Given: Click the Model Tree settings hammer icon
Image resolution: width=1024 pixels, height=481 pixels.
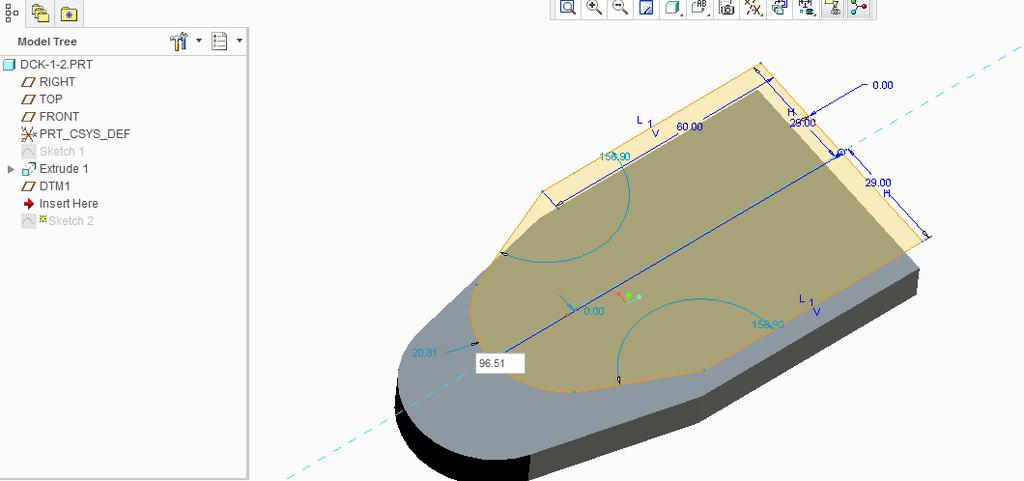Looking at the screenshot, I should click(x=179, y=41).
